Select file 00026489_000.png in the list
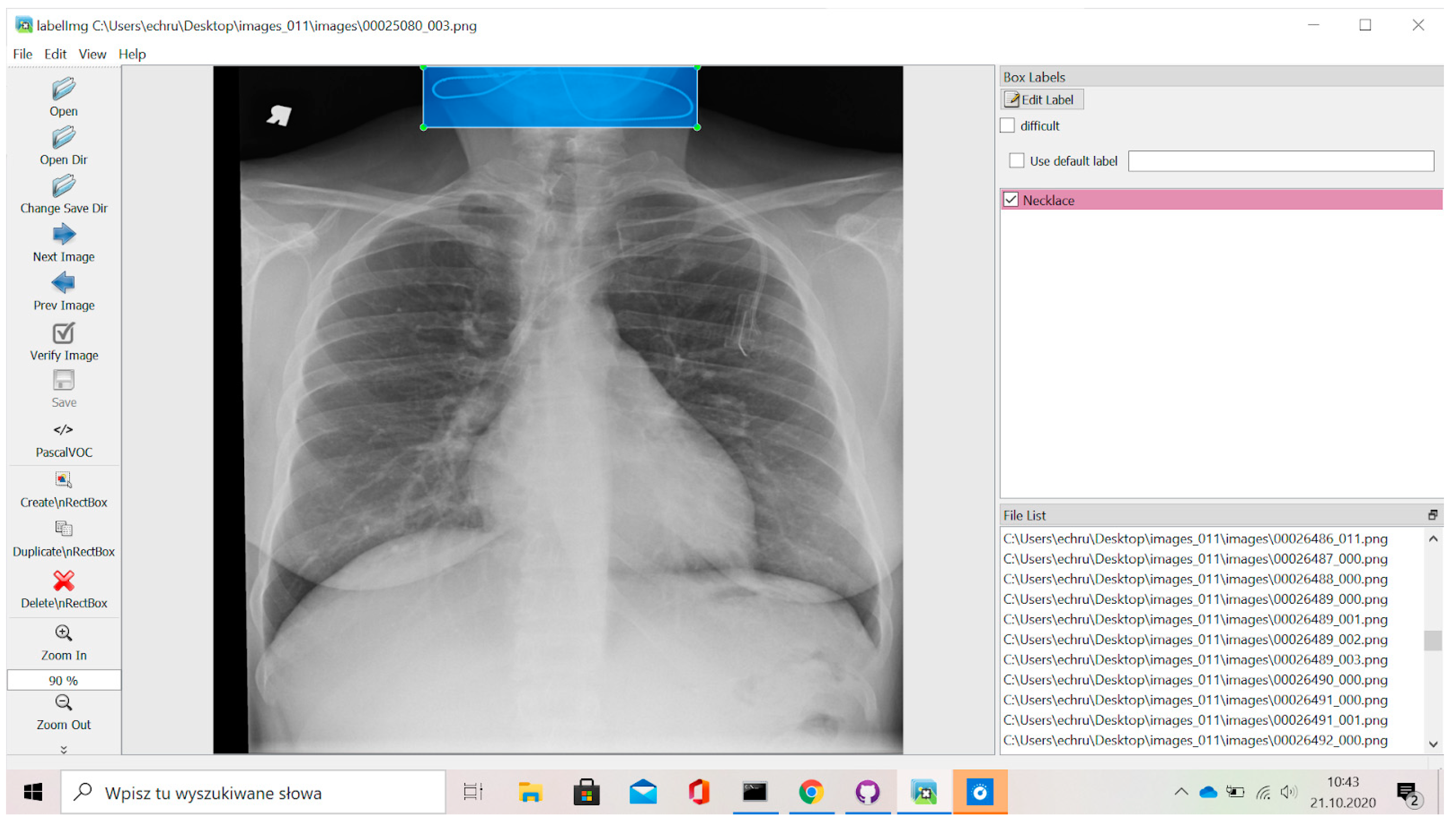Viewport: 1456px width, 826px height. (x=1195, y=599)
